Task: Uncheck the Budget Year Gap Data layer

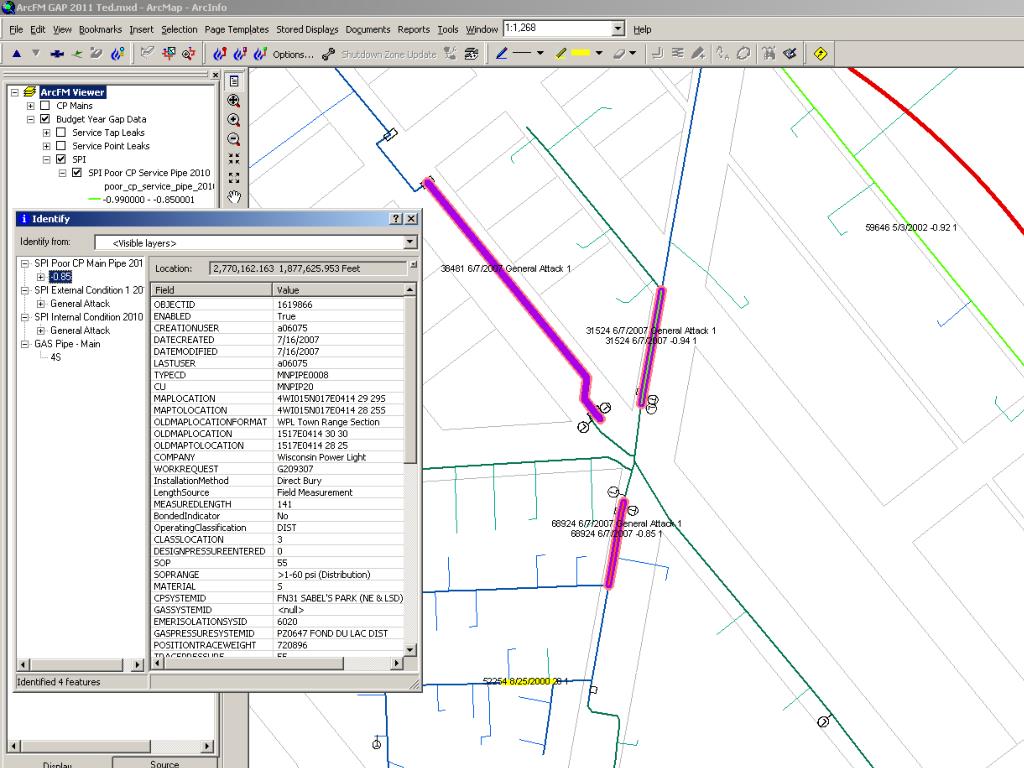Action: [x=45, y=119]
